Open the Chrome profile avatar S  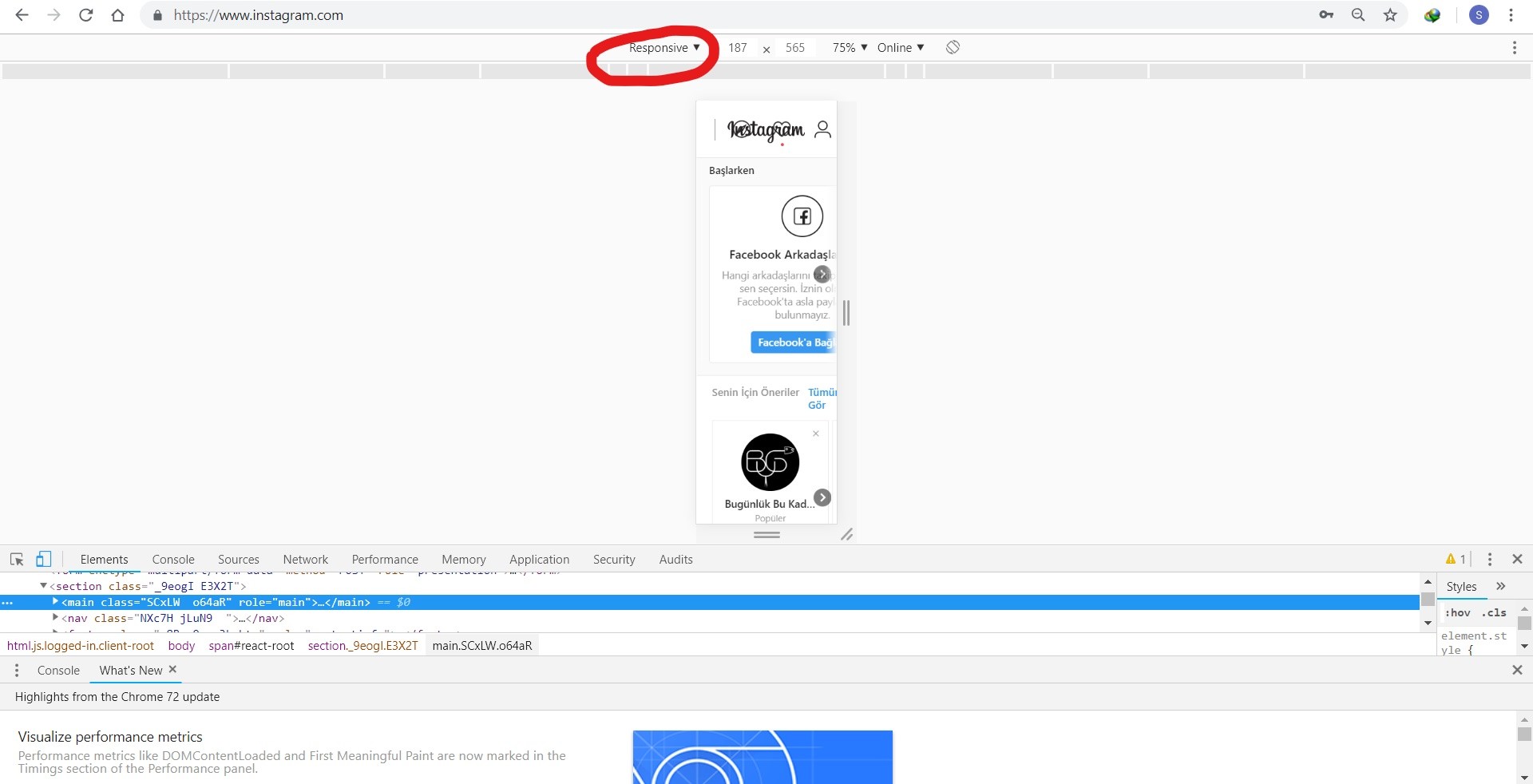click(1479, 15)
